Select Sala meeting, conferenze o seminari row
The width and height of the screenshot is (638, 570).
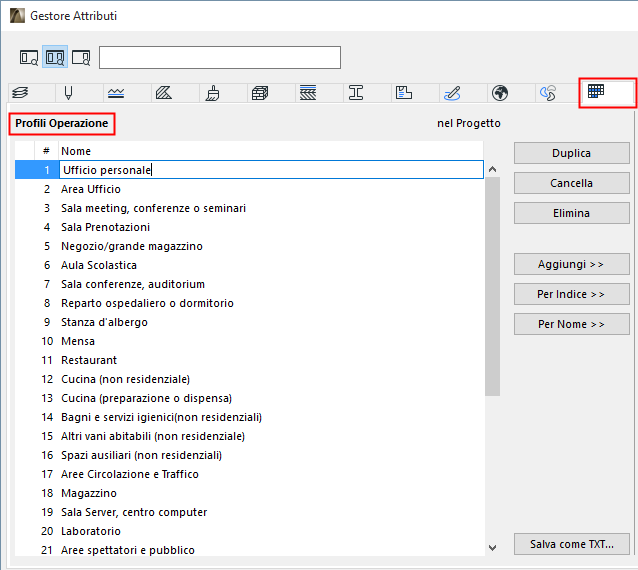[x=249, y=208]
